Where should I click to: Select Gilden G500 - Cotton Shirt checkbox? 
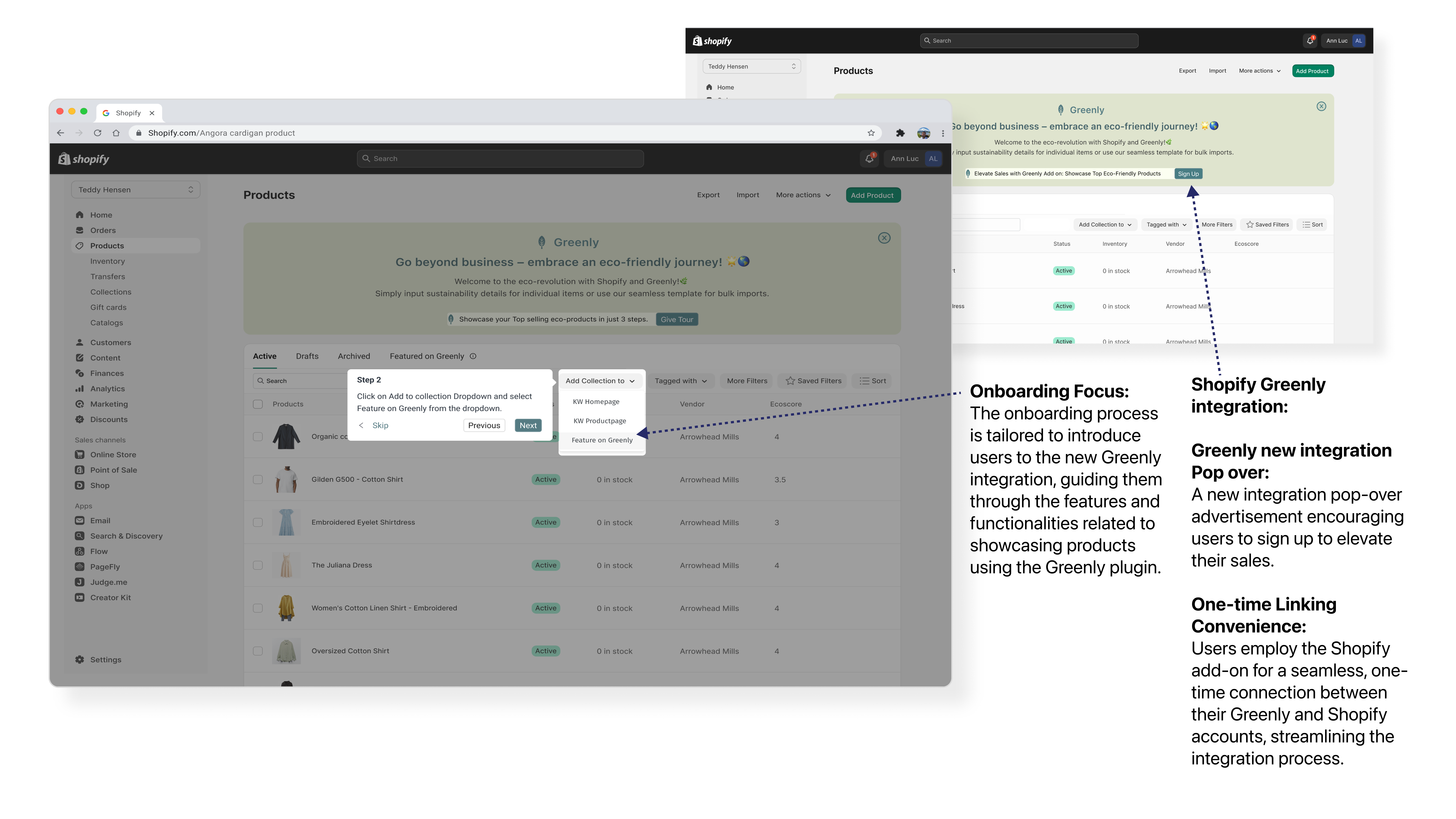pyautogui.click(x=258, y=479)
